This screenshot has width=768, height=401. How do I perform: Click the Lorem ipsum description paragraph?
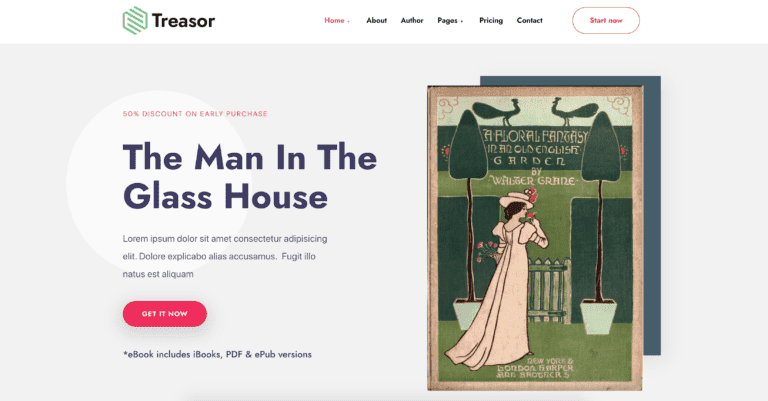[225, 257]
